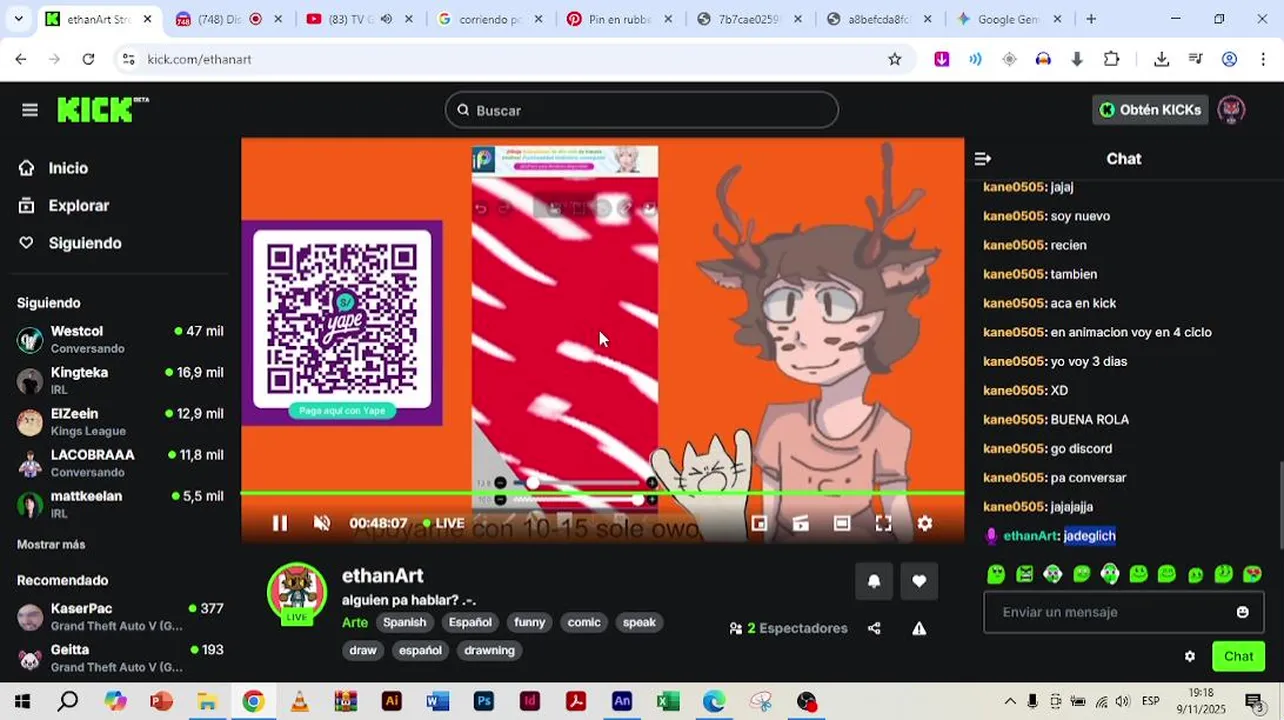Click the comic tag

(x=584, y=622)
